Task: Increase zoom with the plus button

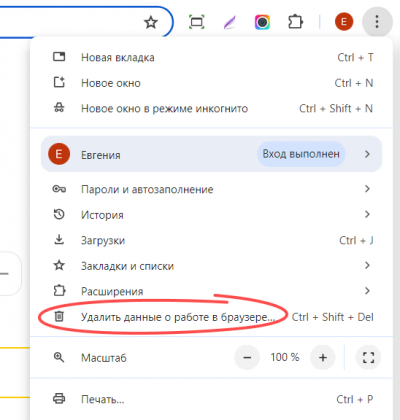Action: (323, 358)
